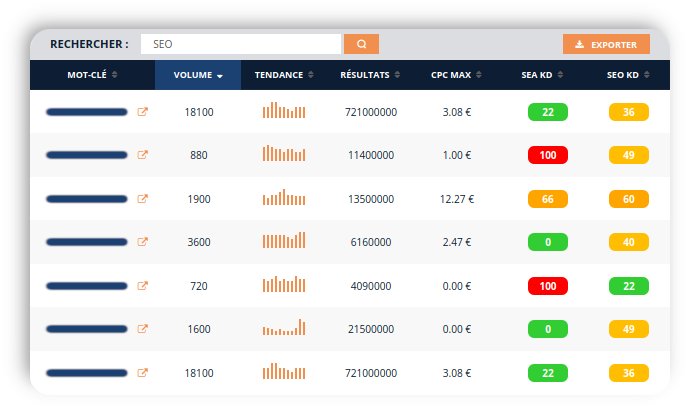Viewport: 700px width, 420px height.
Task: Open external link for the 3600 volume row
Action: [x=142, y=242]
